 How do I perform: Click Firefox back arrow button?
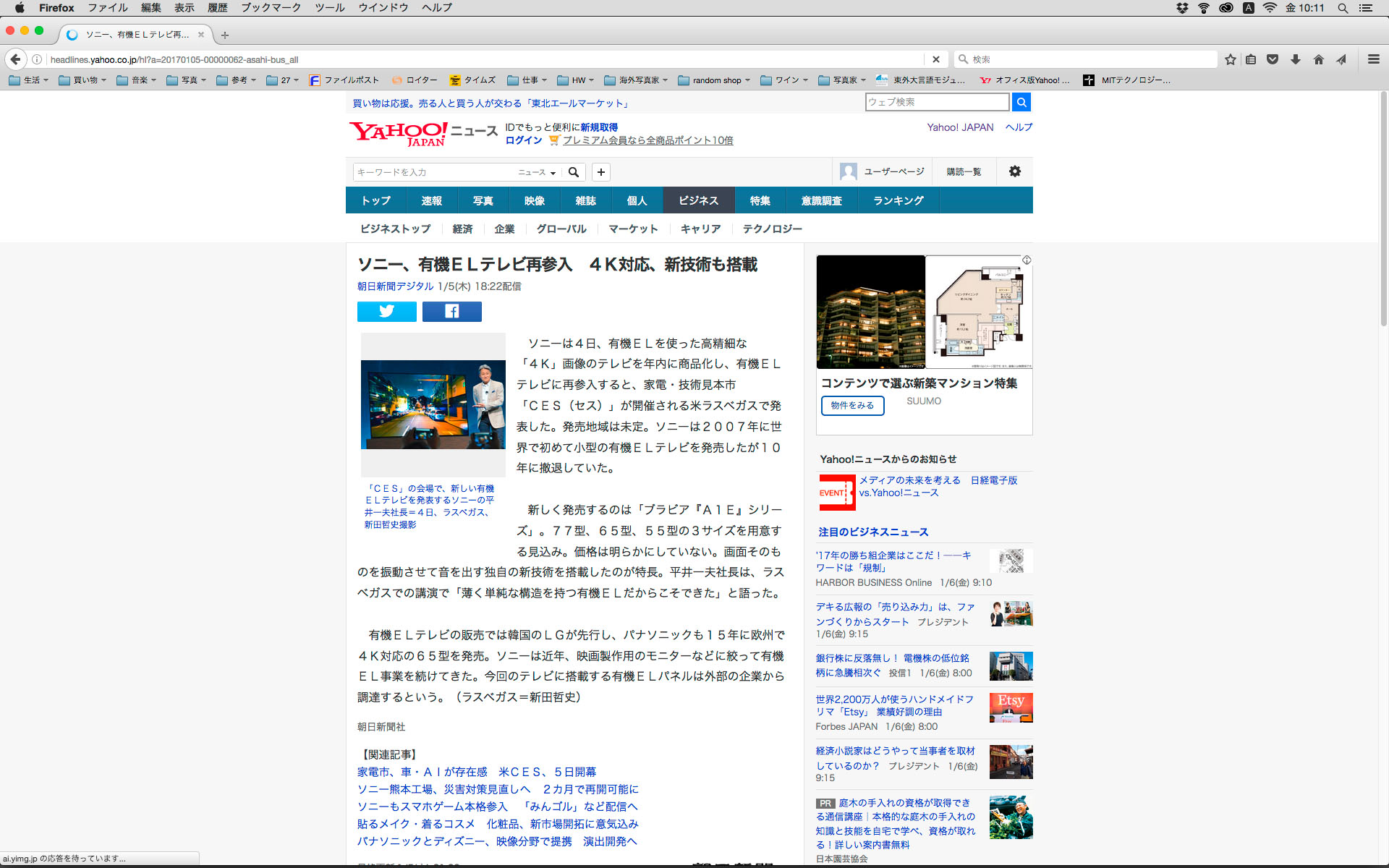[x=15, y=59]
